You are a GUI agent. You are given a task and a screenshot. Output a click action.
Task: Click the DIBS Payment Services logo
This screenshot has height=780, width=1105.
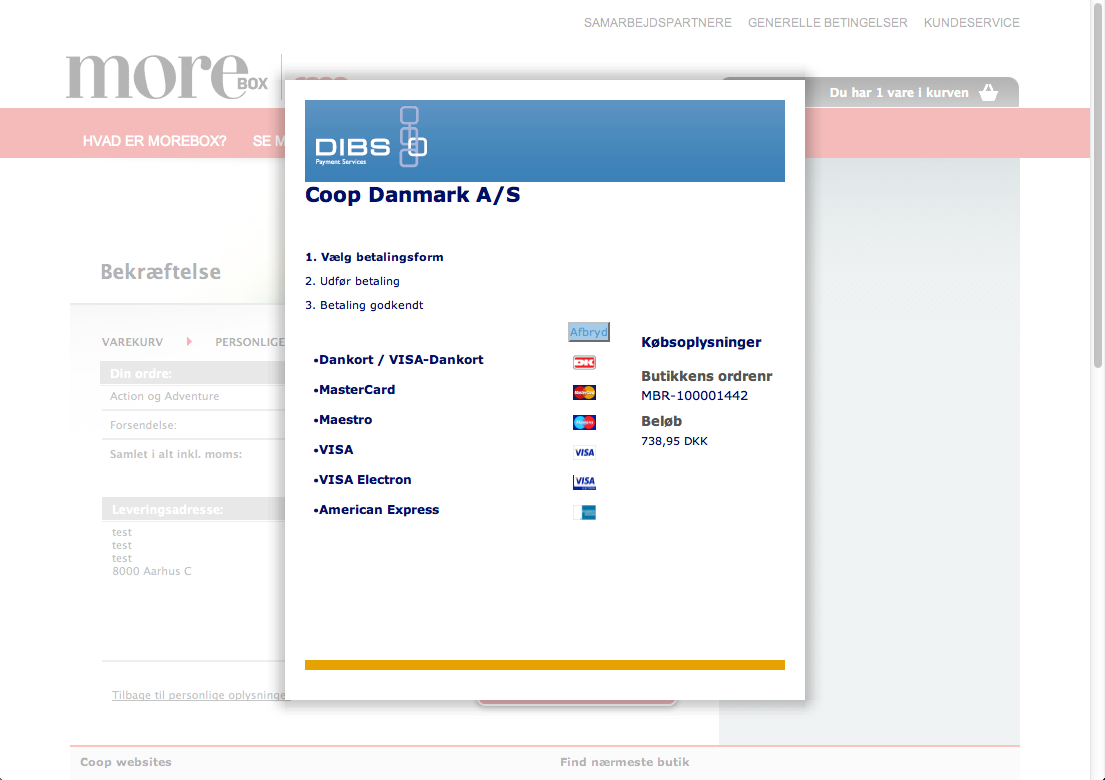click(x=371, y=137)
